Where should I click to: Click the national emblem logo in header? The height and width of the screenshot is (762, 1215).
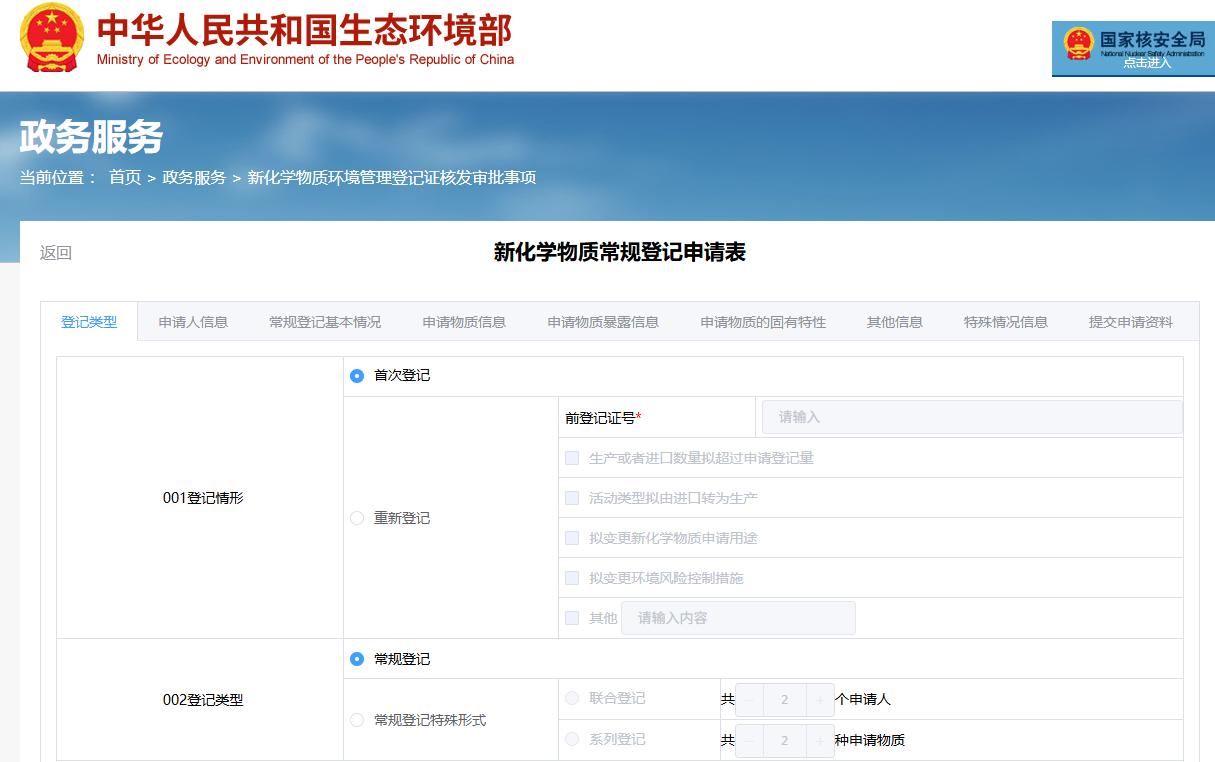coord(53,37)
